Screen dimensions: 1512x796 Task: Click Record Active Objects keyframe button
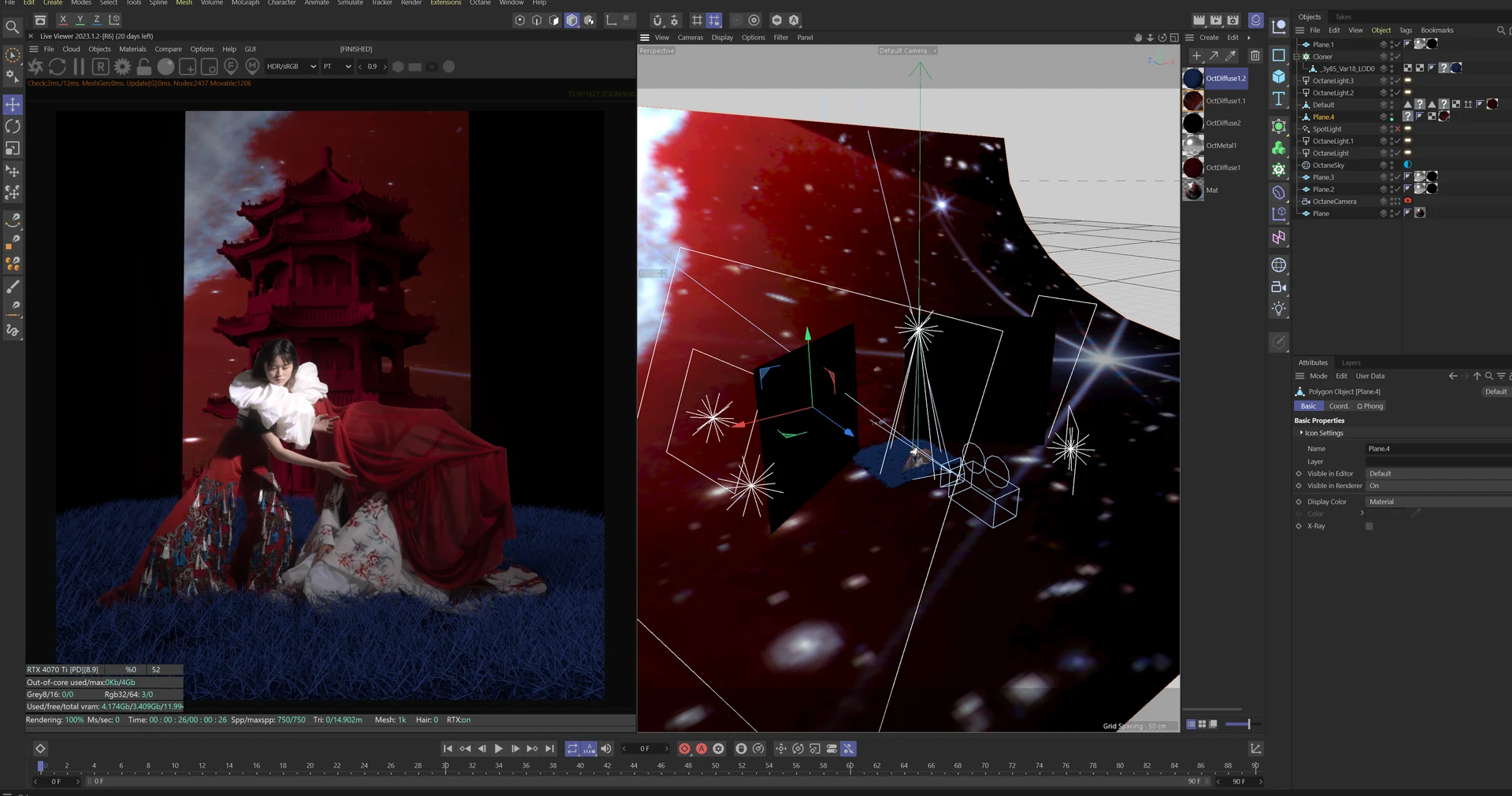(x=684, y=749)
